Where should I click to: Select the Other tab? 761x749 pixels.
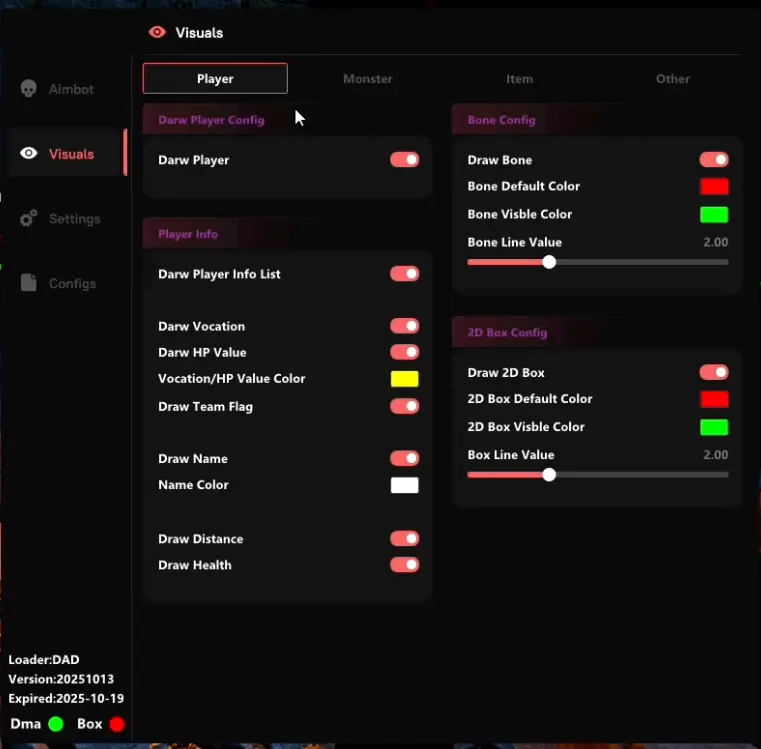coord(672,79)
